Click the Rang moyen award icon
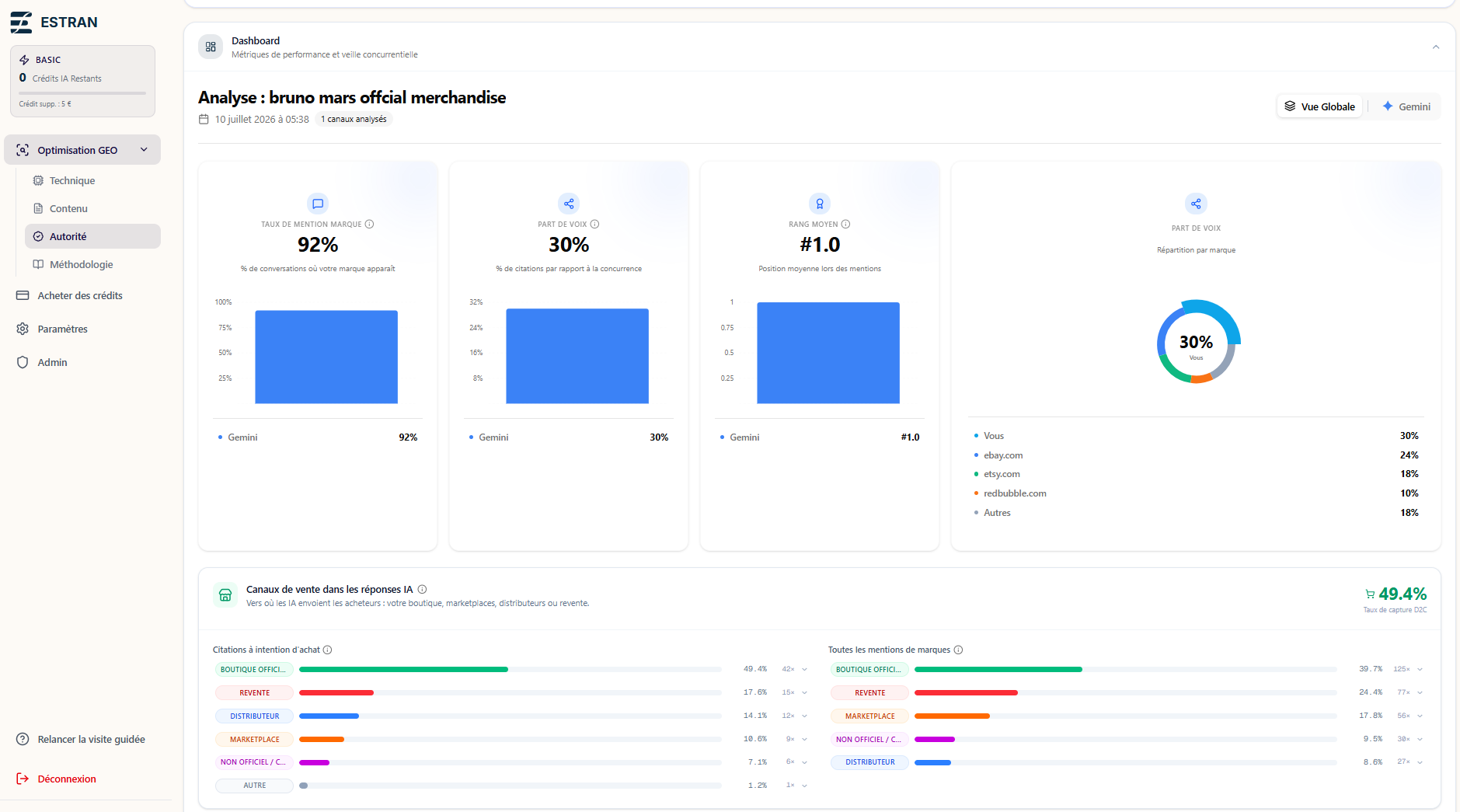 click(x=820, y=204)
